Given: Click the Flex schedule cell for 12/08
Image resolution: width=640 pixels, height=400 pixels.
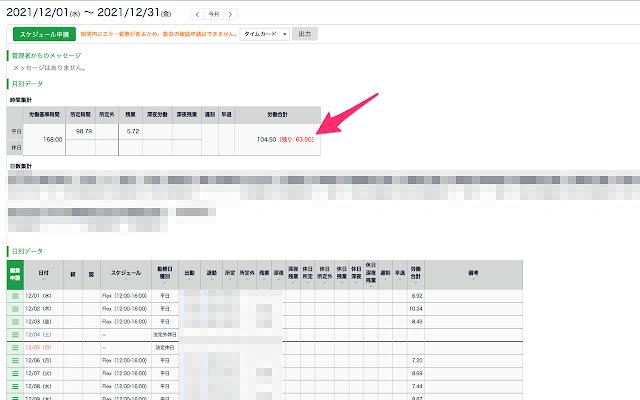Looking at the screenshot, I should [x=126, y=387].
